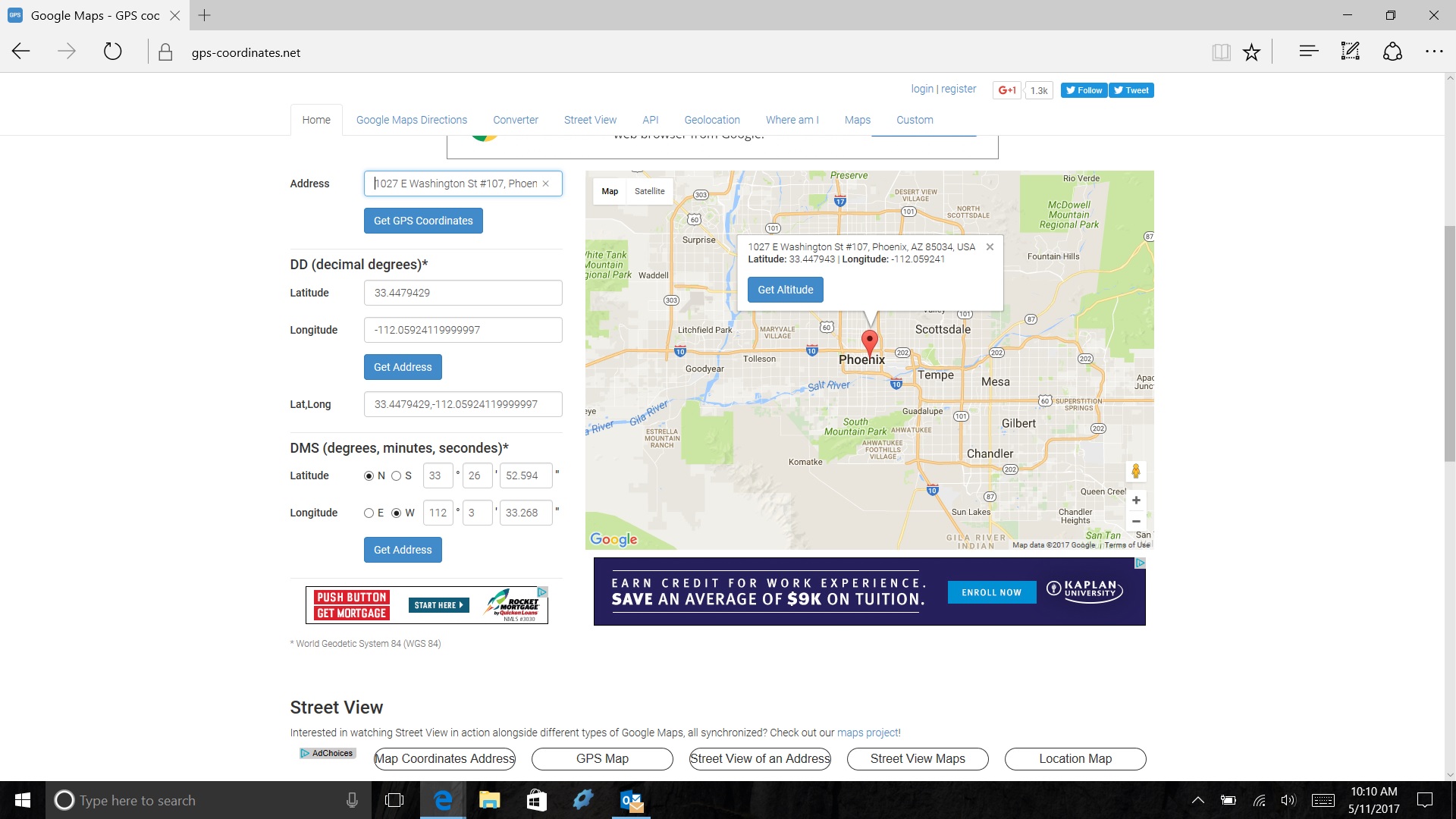Open the maps project link
This screenshot has height=819, width=1456.
coord(867,733)
